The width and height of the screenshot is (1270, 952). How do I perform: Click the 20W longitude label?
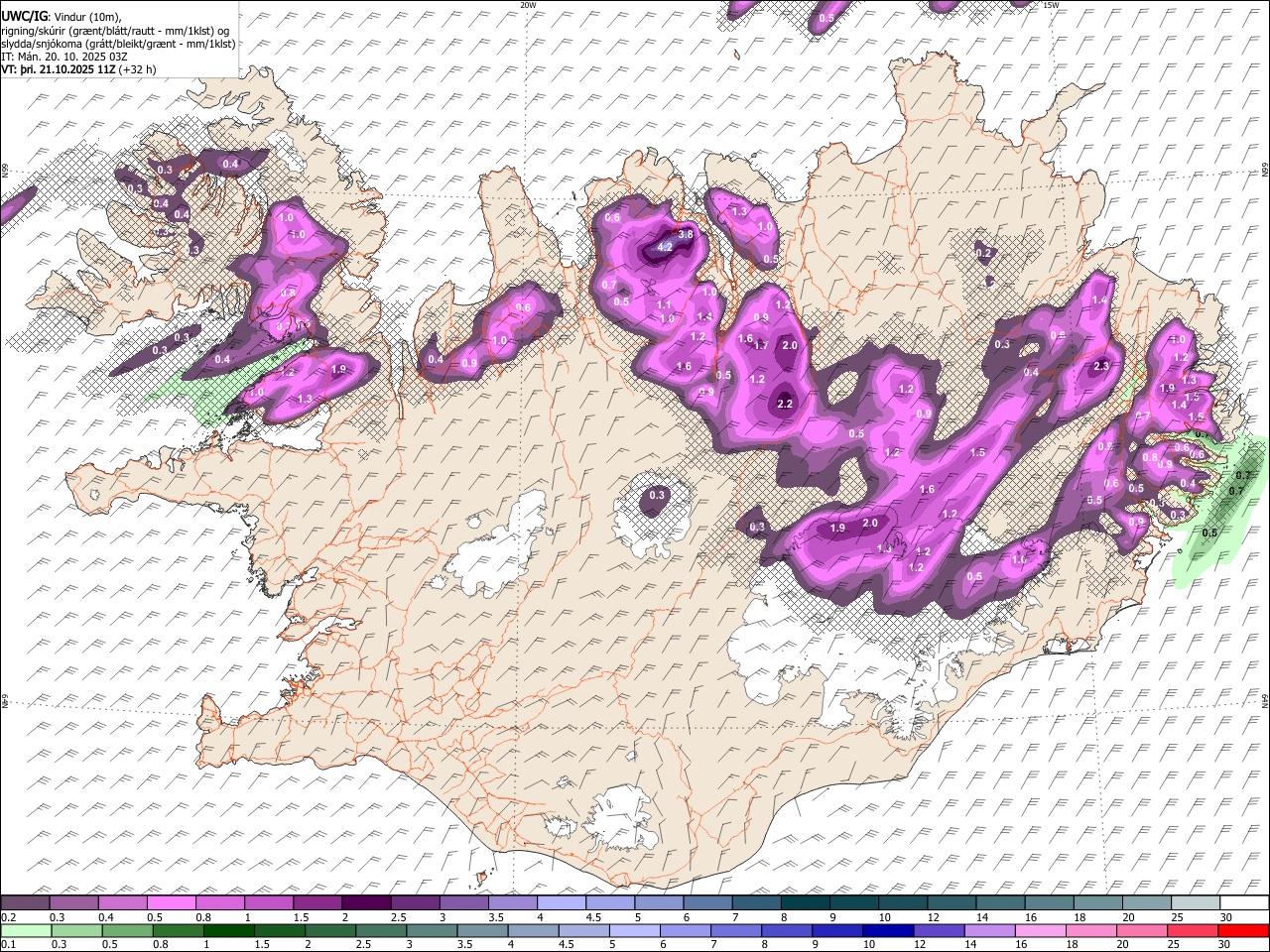(528, 5)
